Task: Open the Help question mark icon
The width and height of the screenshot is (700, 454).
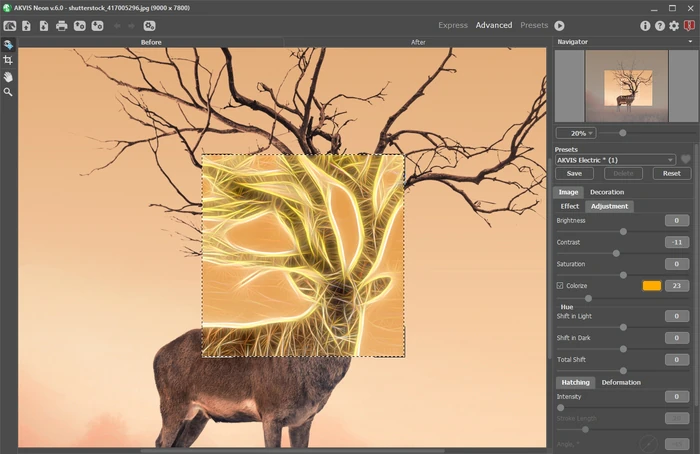Action: [x=659, y=26]
